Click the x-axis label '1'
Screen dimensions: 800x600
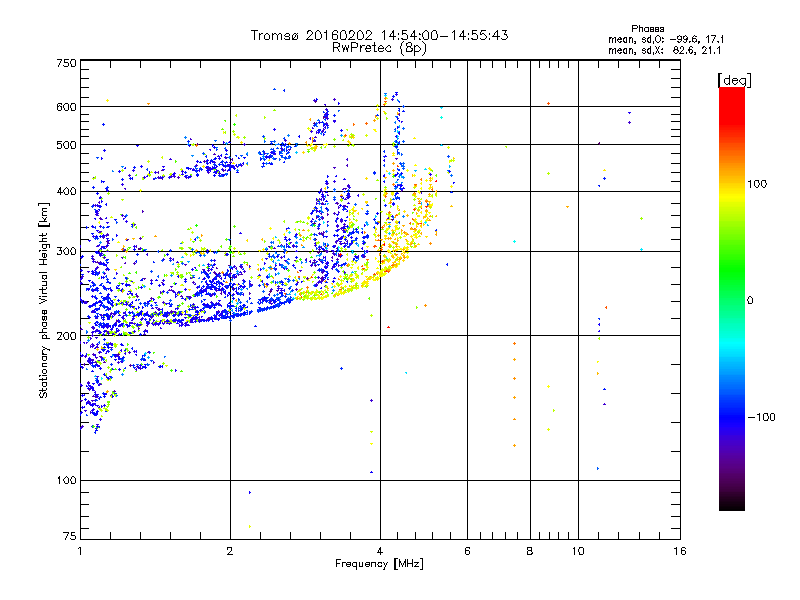pyautogui.click(x=80, y=551)
